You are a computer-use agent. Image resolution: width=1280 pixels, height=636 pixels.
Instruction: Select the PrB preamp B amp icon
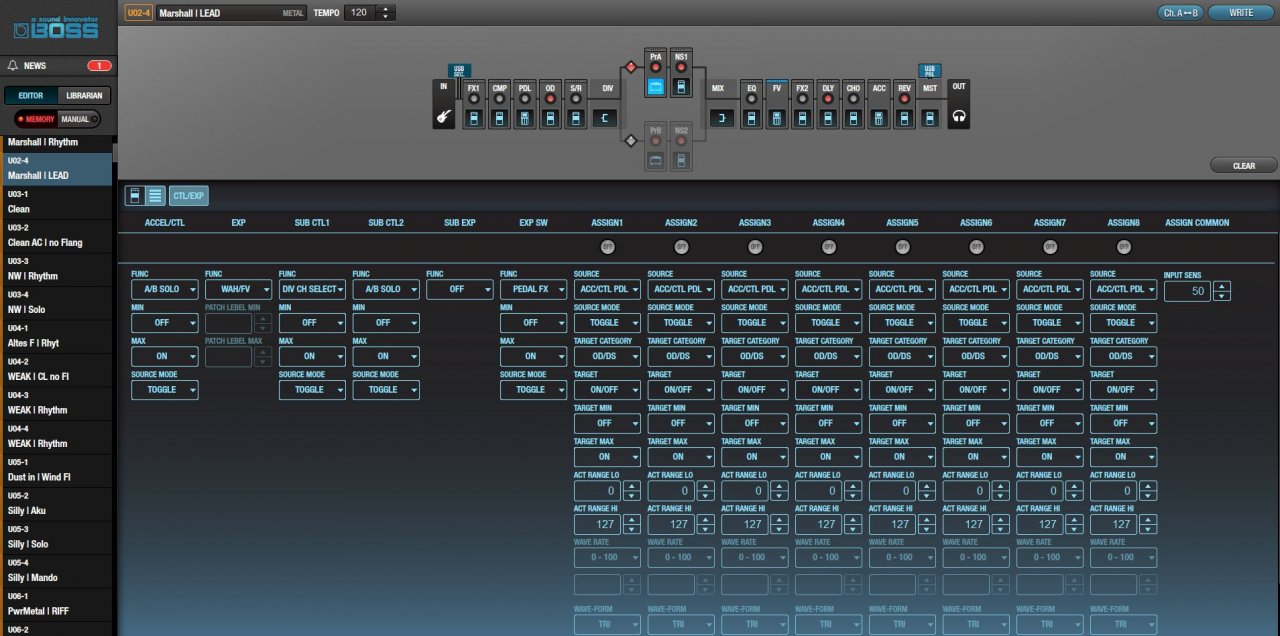coord(656,160)
